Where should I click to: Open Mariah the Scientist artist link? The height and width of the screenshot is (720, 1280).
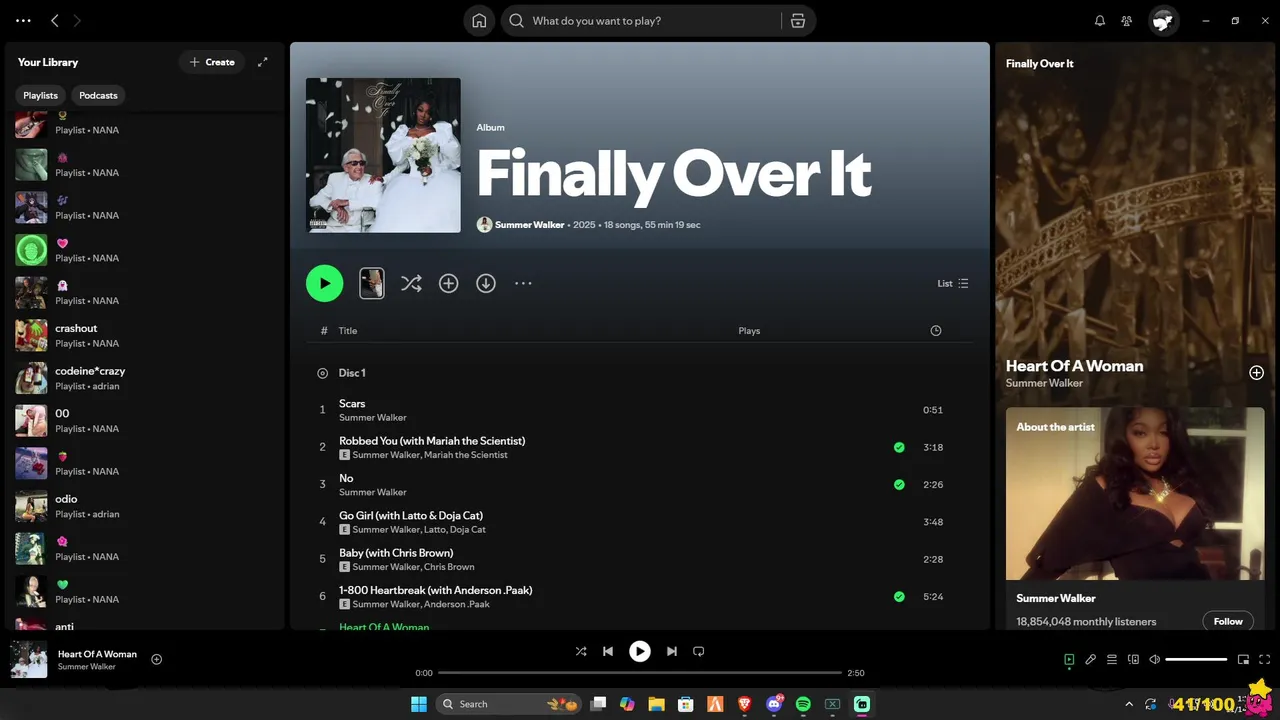(x=466, y=455)
